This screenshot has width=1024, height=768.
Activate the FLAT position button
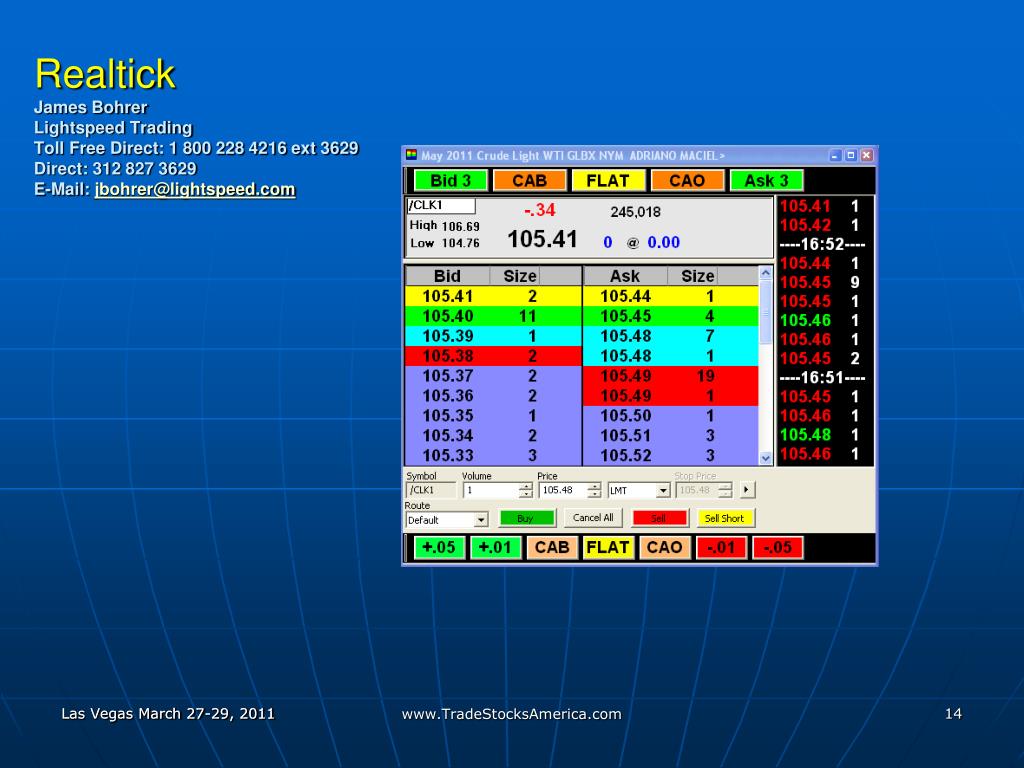608,180
